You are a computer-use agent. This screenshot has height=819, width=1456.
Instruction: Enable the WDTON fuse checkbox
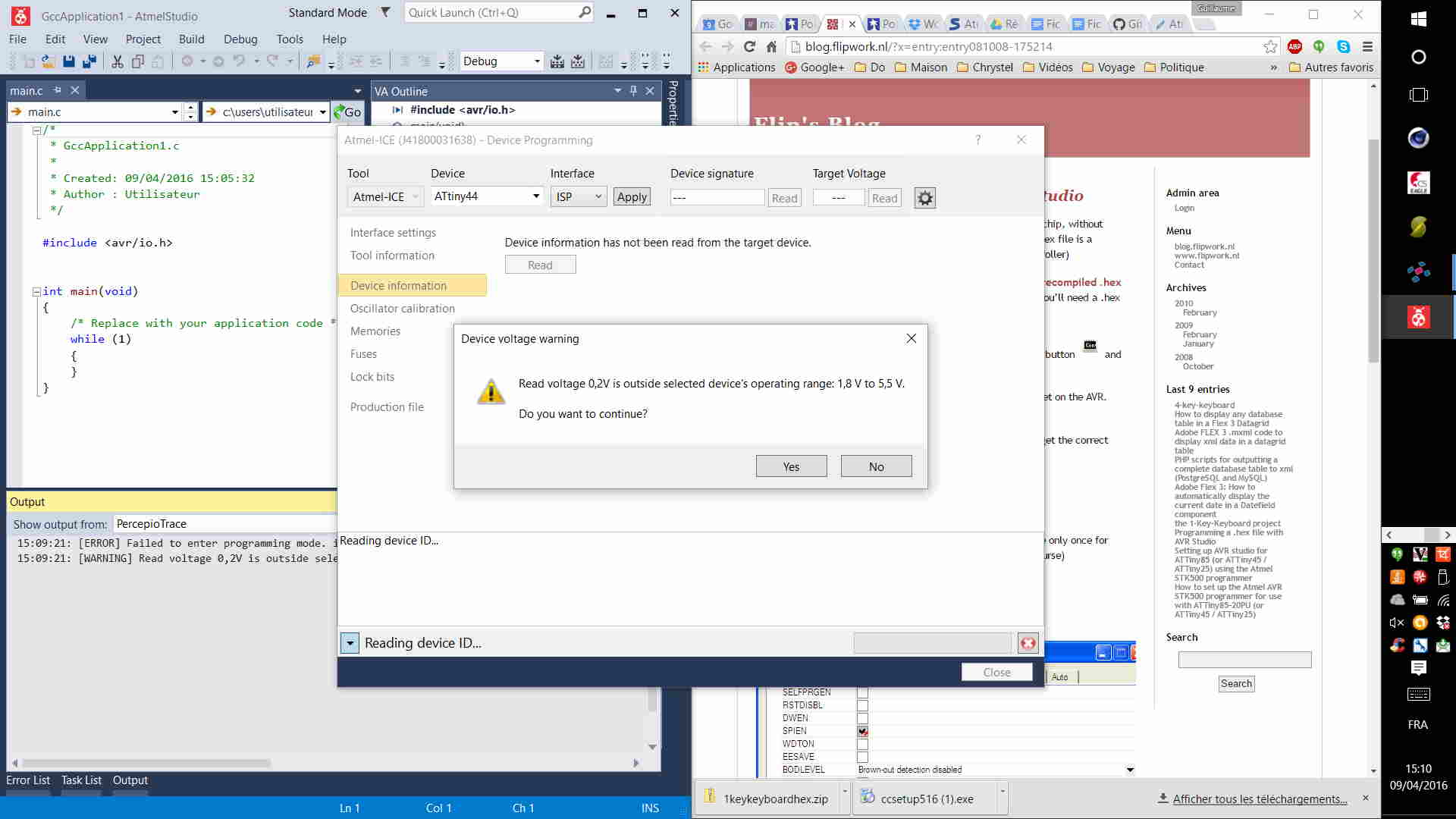tap(862, 744)
